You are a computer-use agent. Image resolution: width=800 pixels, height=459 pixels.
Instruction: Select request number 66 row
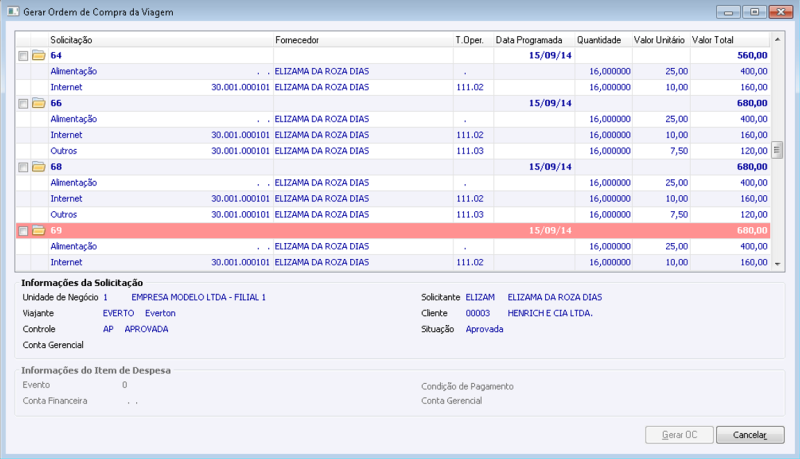pyautogui.click(x=393, y=103)
